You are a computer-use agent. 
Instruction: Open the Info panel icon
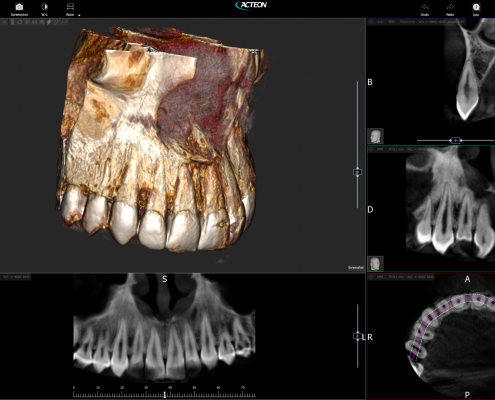point(476,7)
